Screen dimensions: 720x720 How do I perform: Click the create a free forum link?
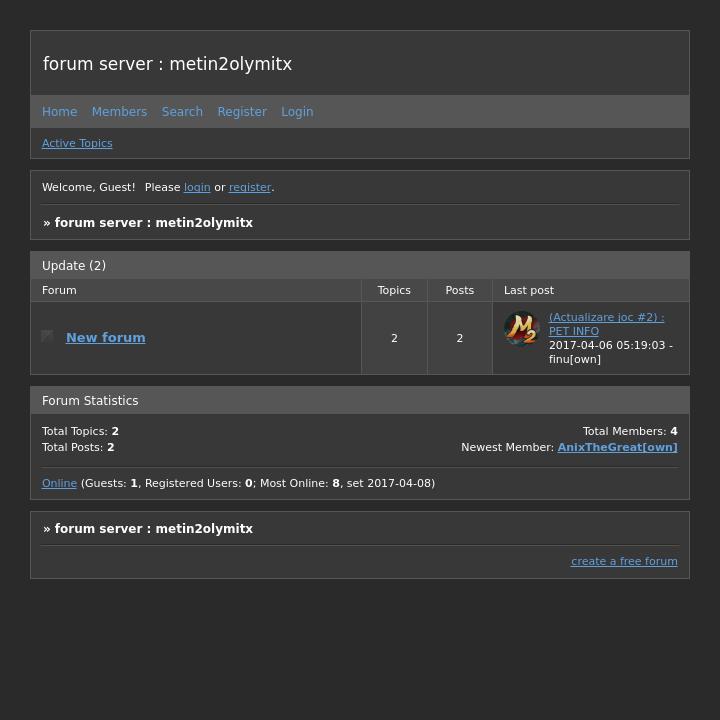(x=624, y=561)
